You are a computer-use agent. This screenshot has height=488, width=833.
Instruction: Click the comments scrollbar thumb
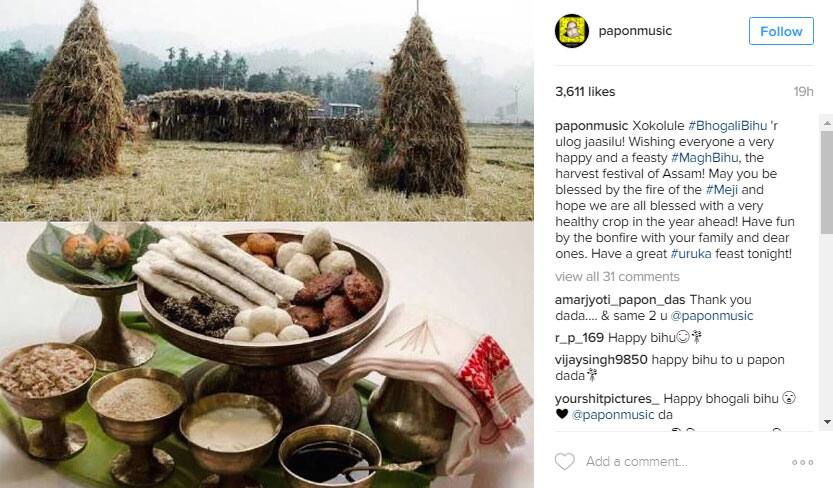[827, 182]
